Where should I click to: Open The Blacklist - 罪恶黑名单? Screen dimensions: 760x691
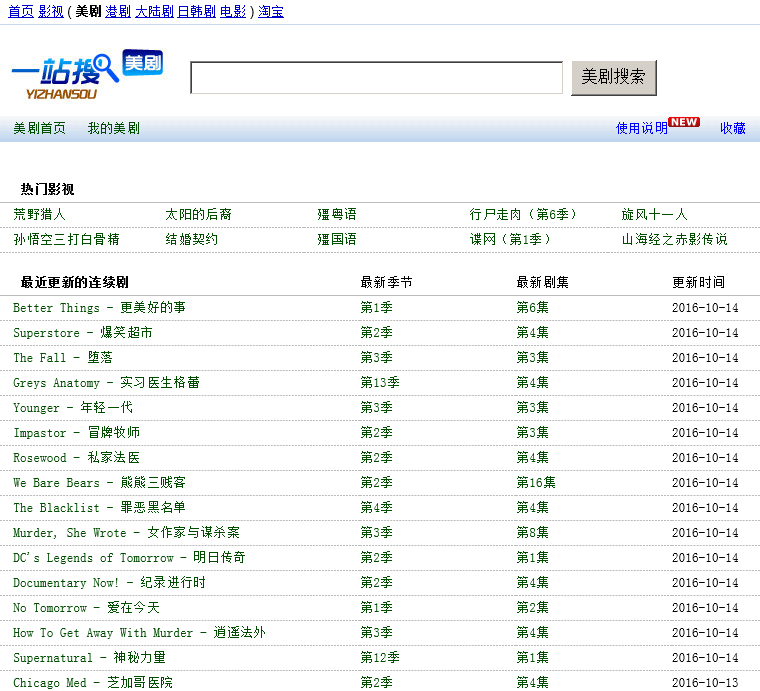point(99,508)
